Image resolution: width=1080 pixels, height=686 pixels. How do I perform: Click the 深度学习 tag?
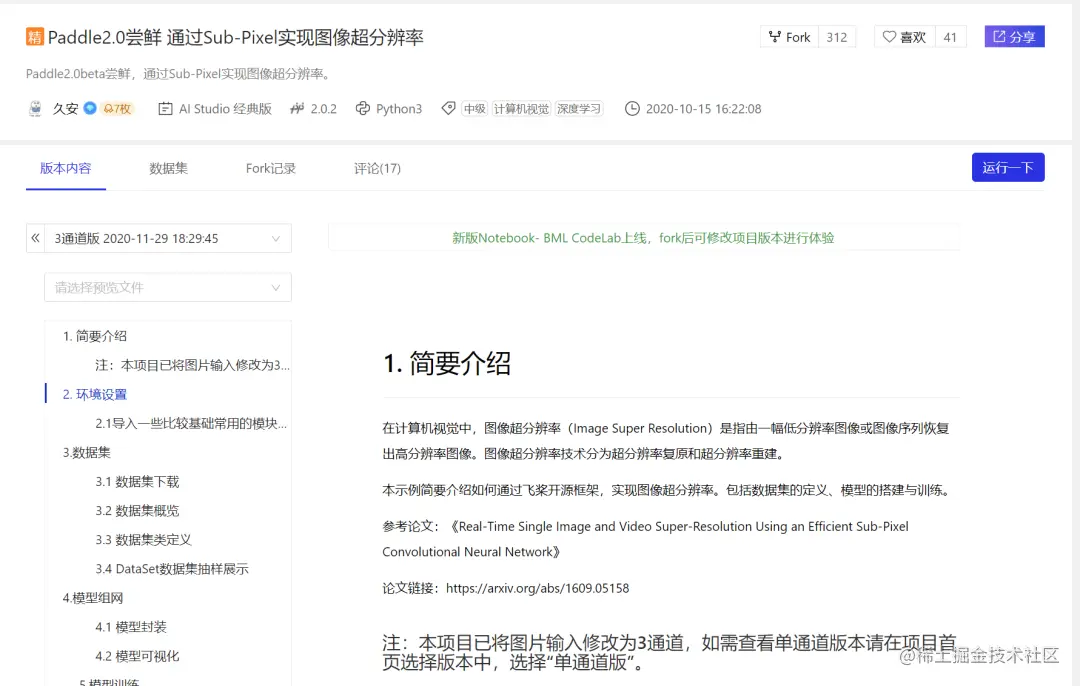(579, 109)
